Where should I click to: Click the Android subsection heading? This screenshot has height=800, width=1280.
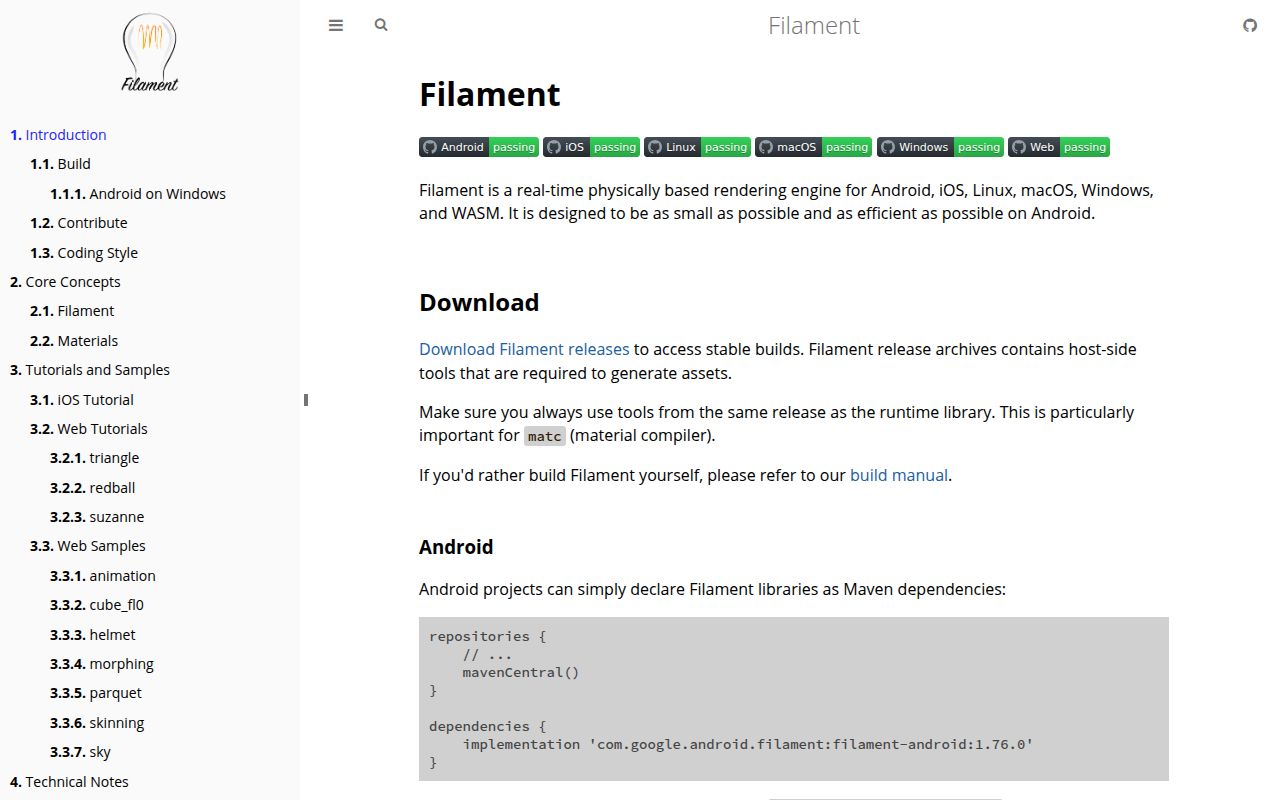pos(456,547)
